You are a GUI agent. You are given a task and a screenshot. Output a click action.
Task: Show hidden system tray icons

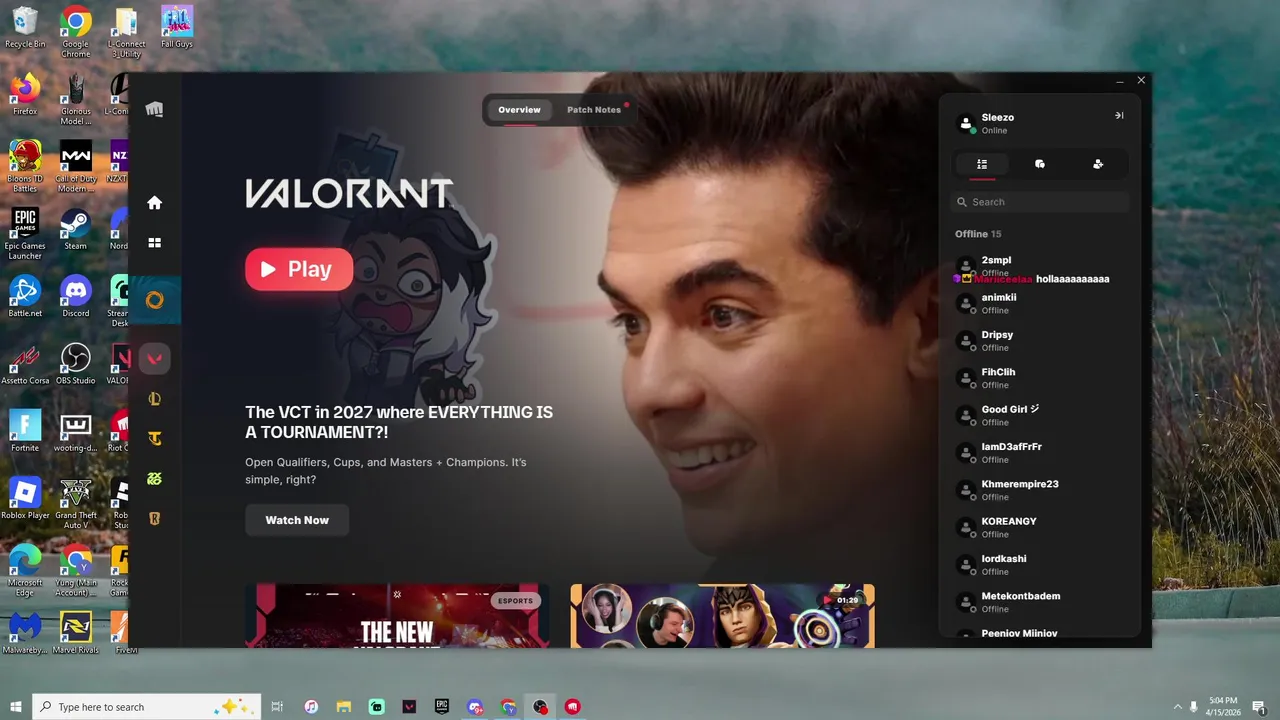(1177, 707)
